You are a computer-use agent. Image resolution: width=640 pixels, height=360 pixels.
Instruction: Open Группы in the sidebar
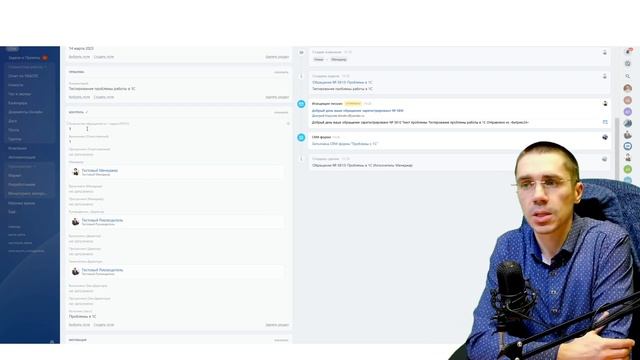(x=14, y=139)
